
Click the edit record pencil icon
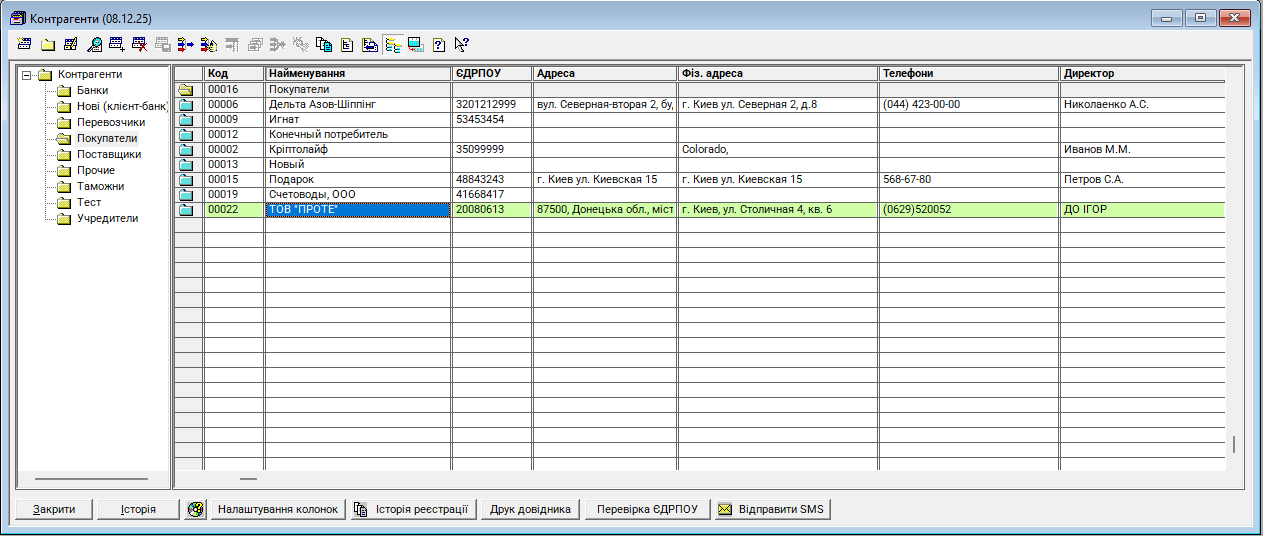pyautogui.click(x=70, y=44)
